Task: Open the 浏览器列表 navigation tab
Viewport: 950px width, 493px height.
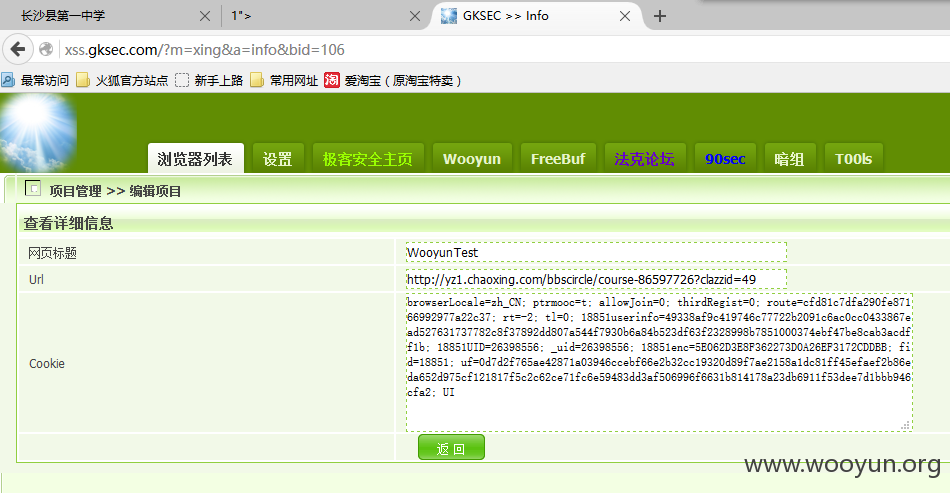Action: click(195, 159)
